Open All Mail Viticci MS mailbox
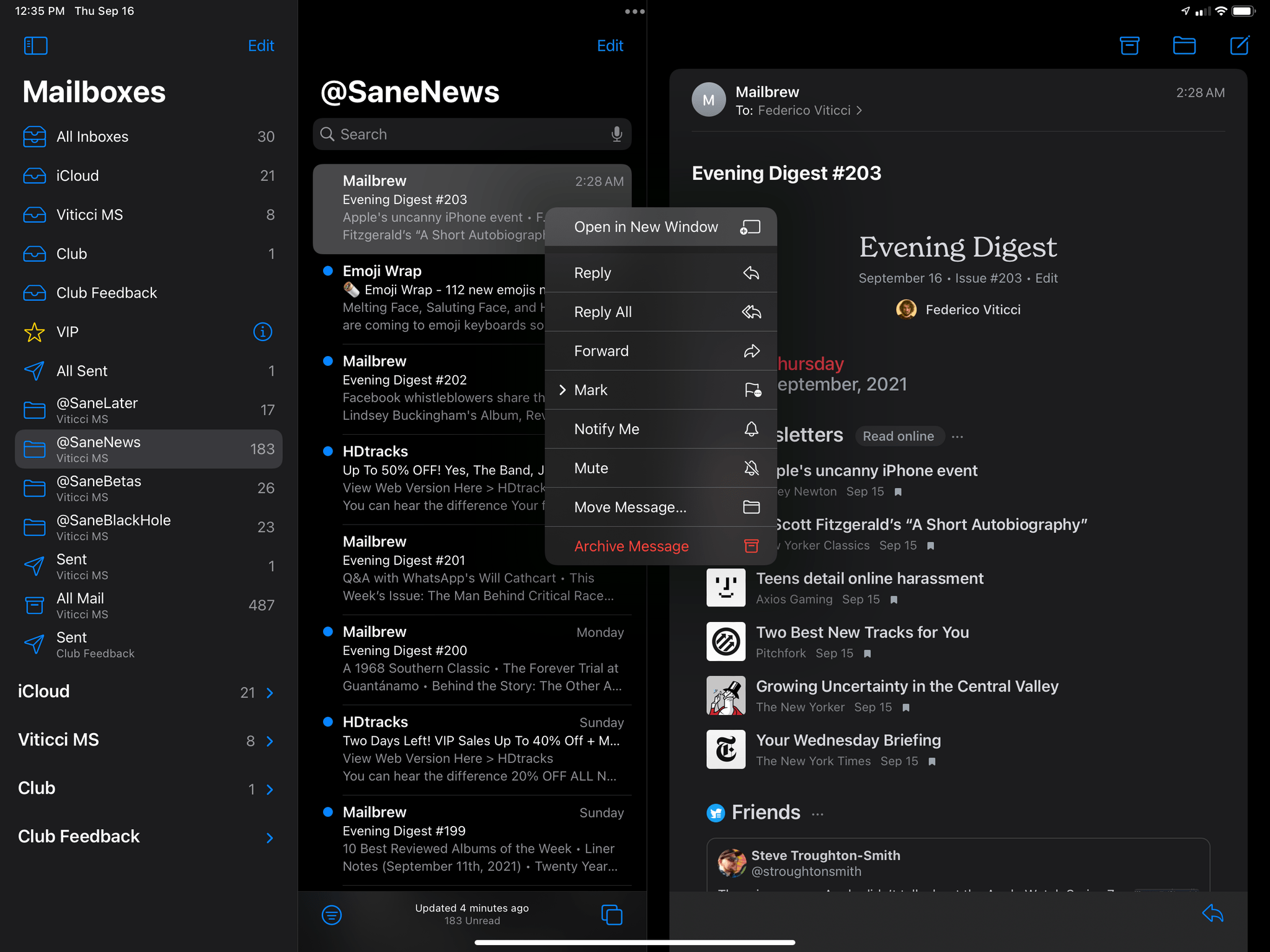Screen dimensions: 1270x952 (148, 605)
